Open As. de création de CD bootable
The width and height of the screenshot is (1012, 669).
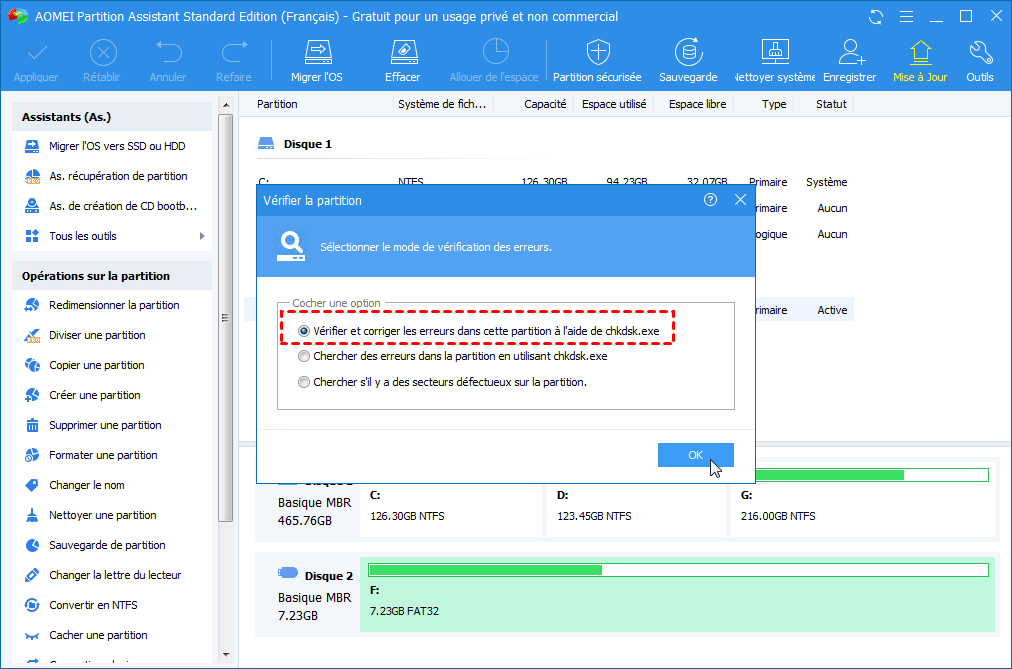click(x=111, y=206)
